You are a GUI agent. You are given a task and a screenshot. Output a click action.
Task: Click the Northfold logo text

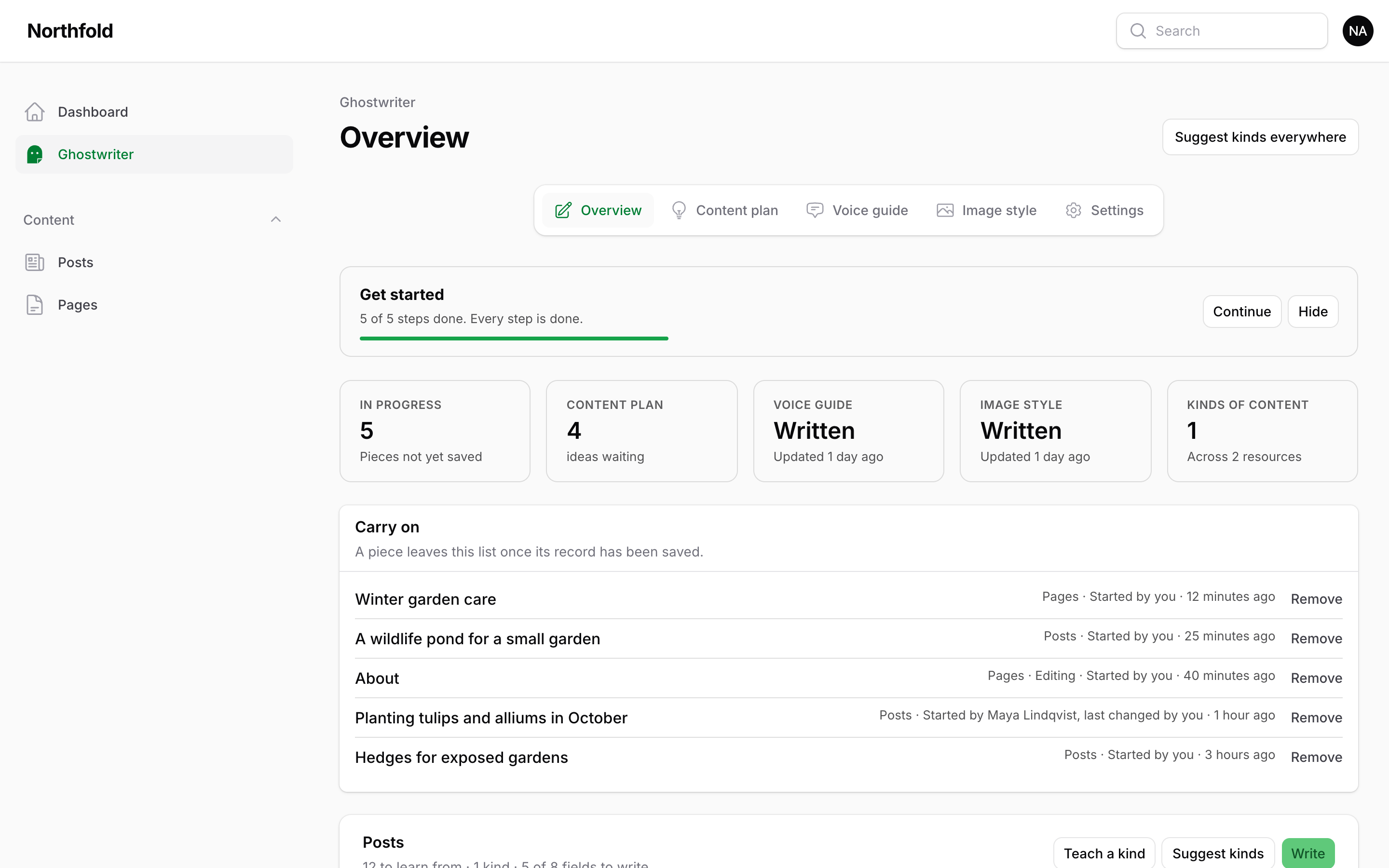(70, 31)
